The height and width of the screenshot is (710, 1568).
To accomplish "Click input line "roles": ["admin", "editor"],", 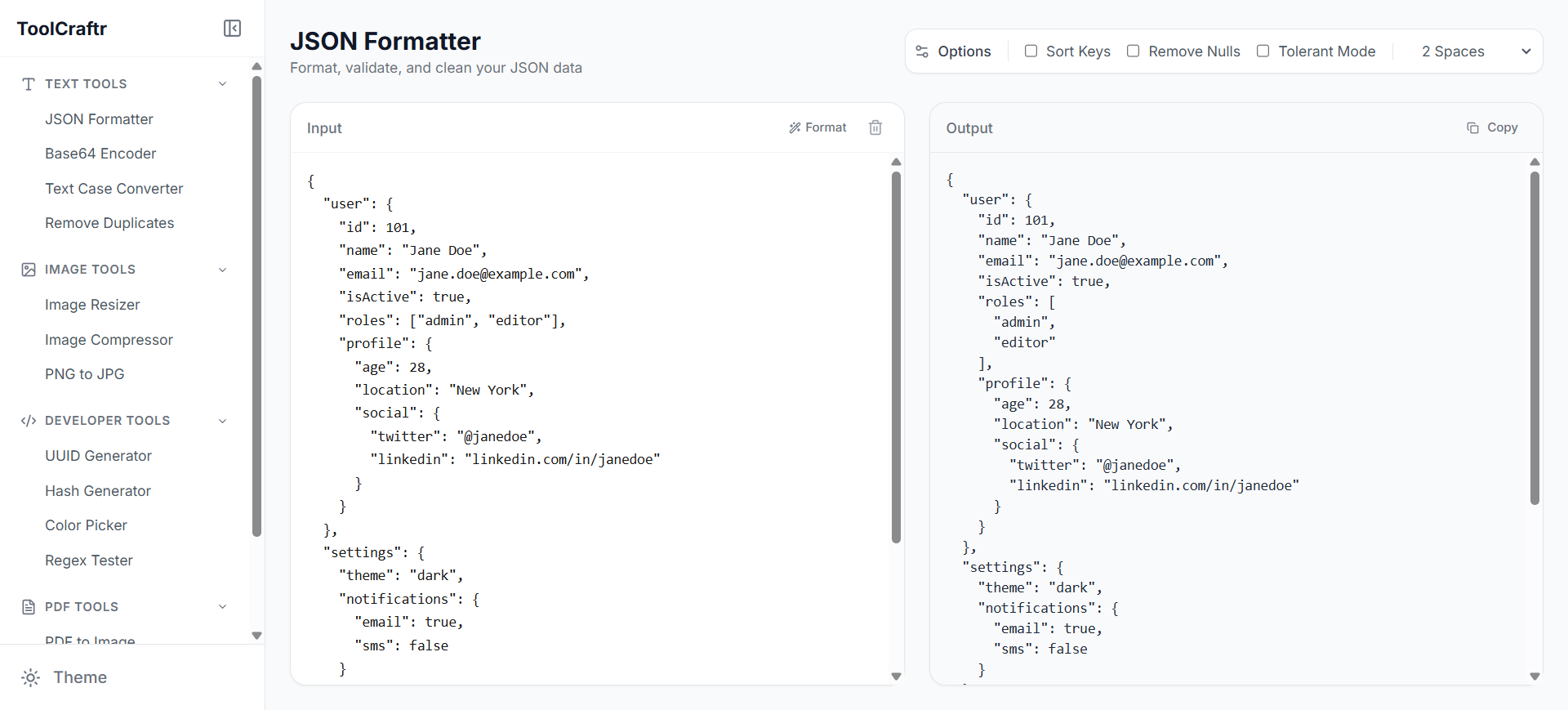I will 452,320.
